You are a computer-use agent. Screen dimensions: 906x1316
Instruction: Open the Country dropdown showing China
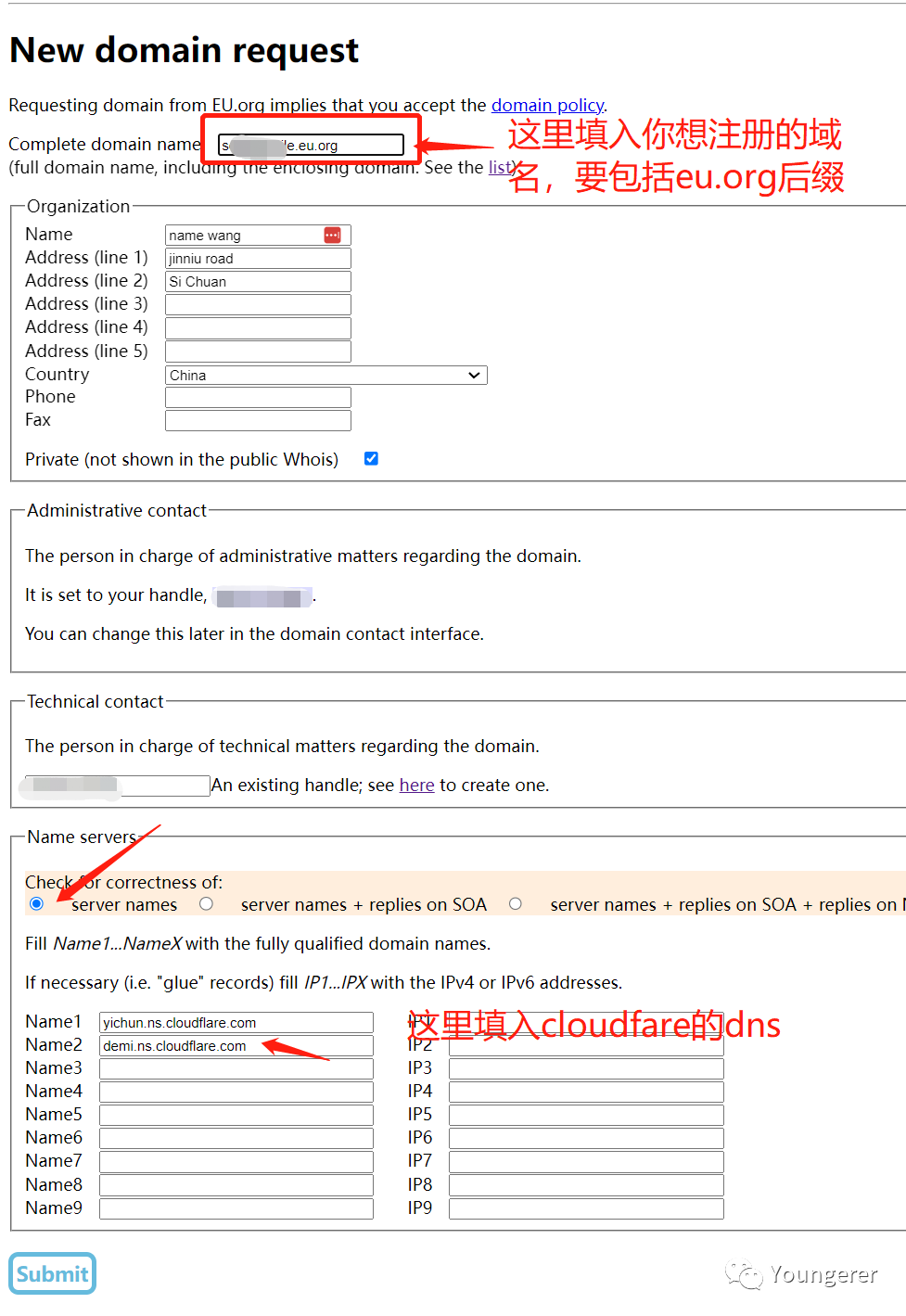tap(326, 375)
